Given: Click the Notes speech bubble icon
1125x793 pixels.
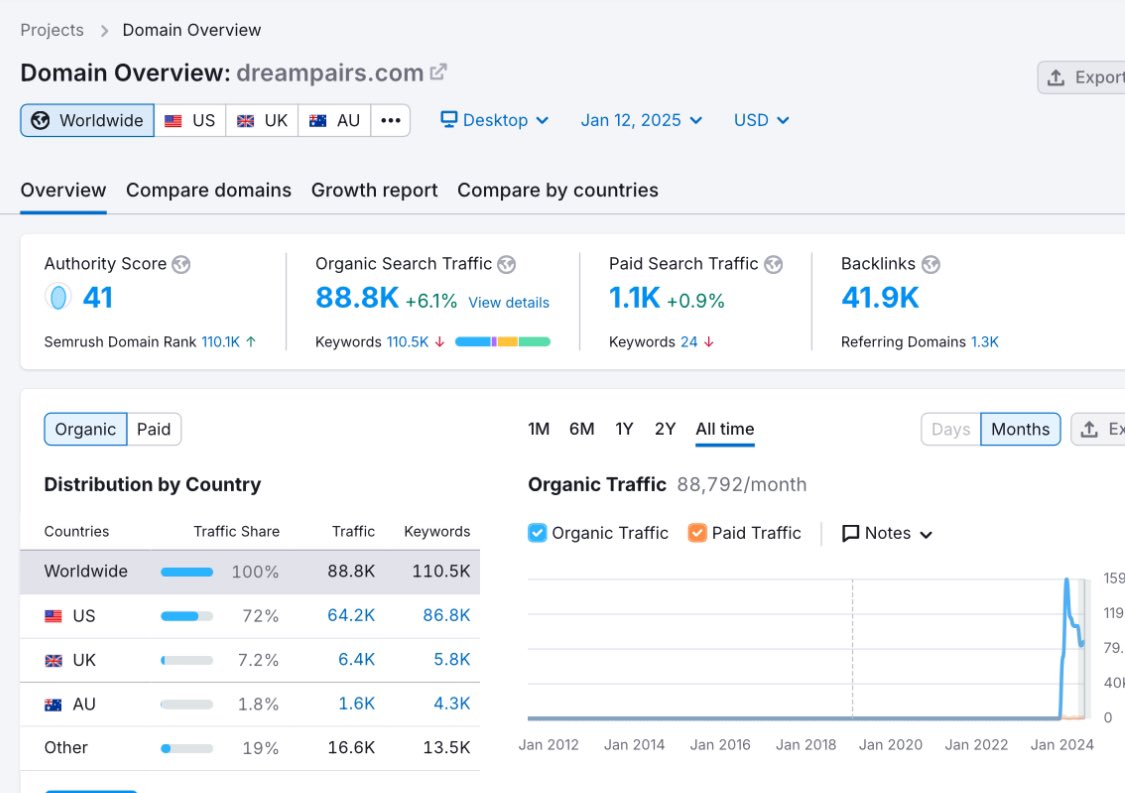Looking at the screenshot, I should pyautogui.click(x=850, y=533).
